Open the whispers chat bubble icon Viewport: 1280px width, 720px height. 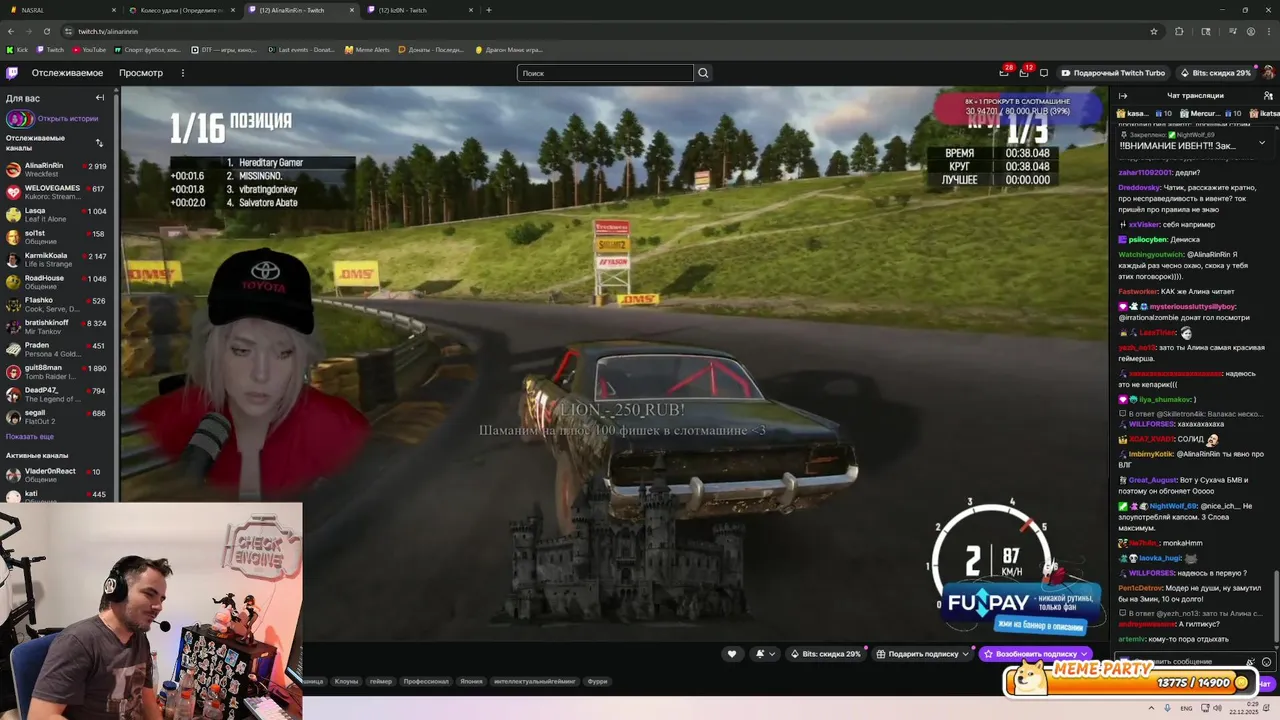[1044, 72]
